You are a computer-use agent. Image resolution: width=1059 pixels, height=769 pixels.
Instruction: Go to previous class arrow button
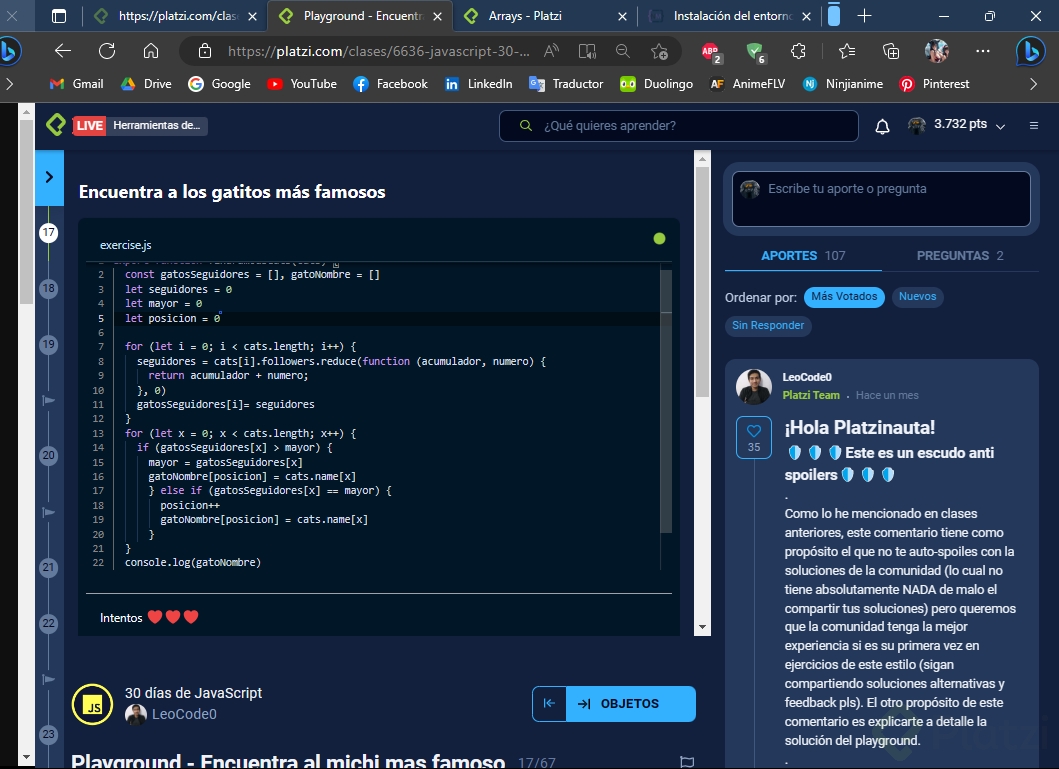(549, 704)
